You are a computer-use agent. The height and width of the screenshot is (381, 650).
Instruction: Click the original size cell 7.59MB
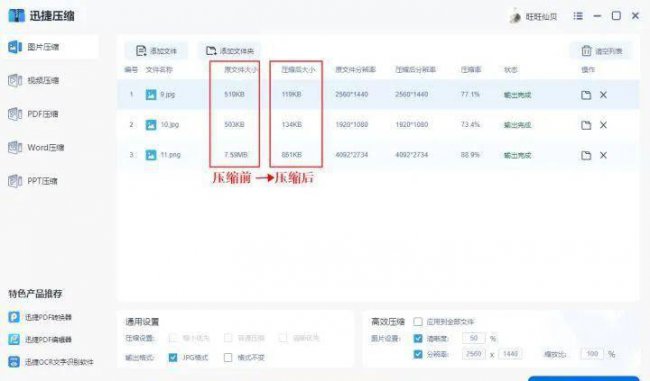click(x=236, y=155)
